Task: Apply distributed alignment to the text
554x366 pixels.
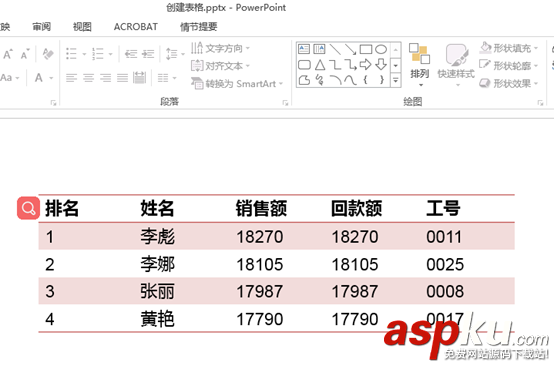Action: (139, 78)
